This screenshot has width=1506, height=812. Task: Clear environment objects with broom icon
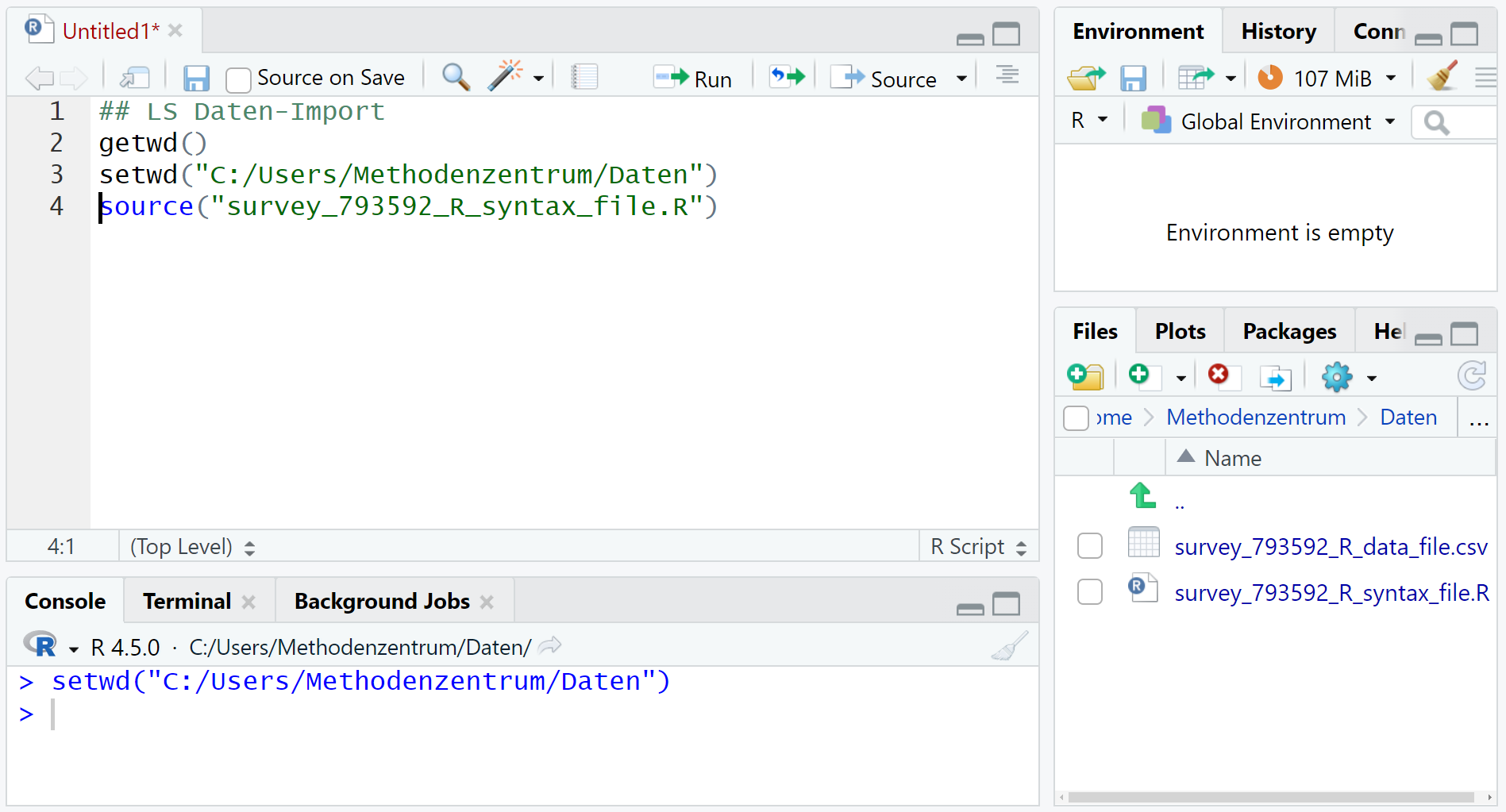(1442, 77)
